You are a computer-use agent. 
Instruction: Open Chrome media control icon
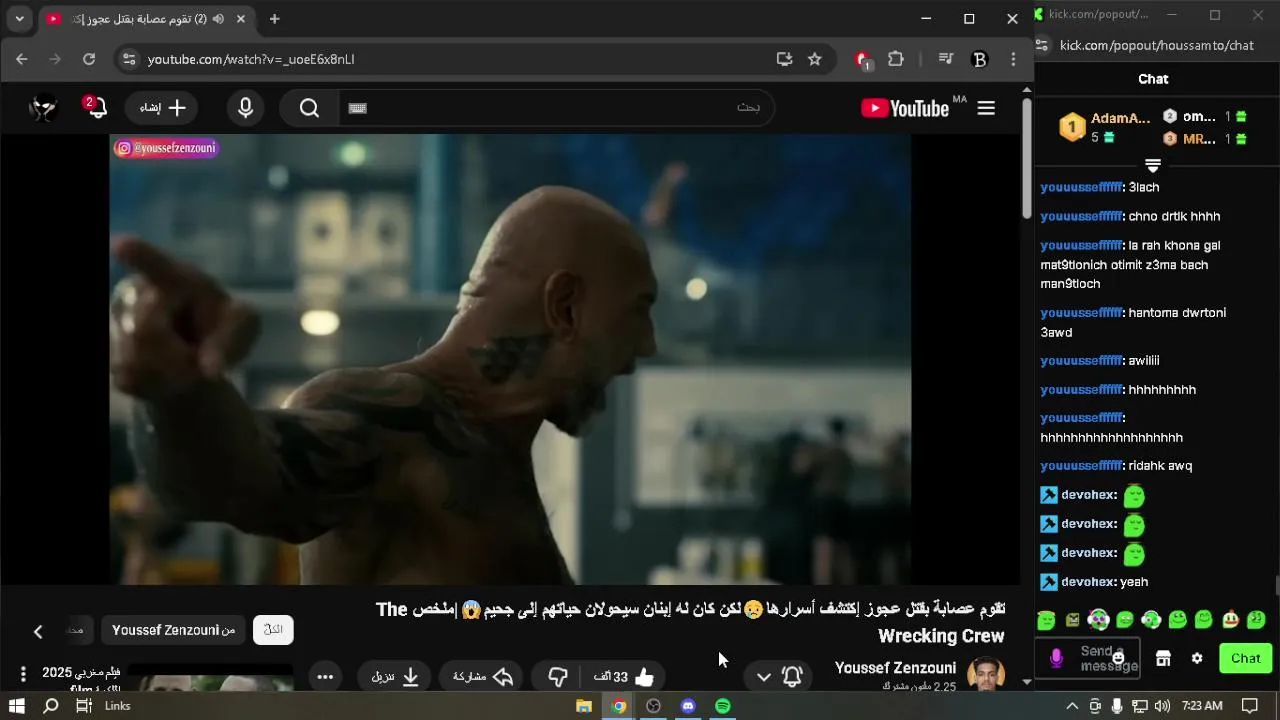pyautogui.click(x=946, y=59)
